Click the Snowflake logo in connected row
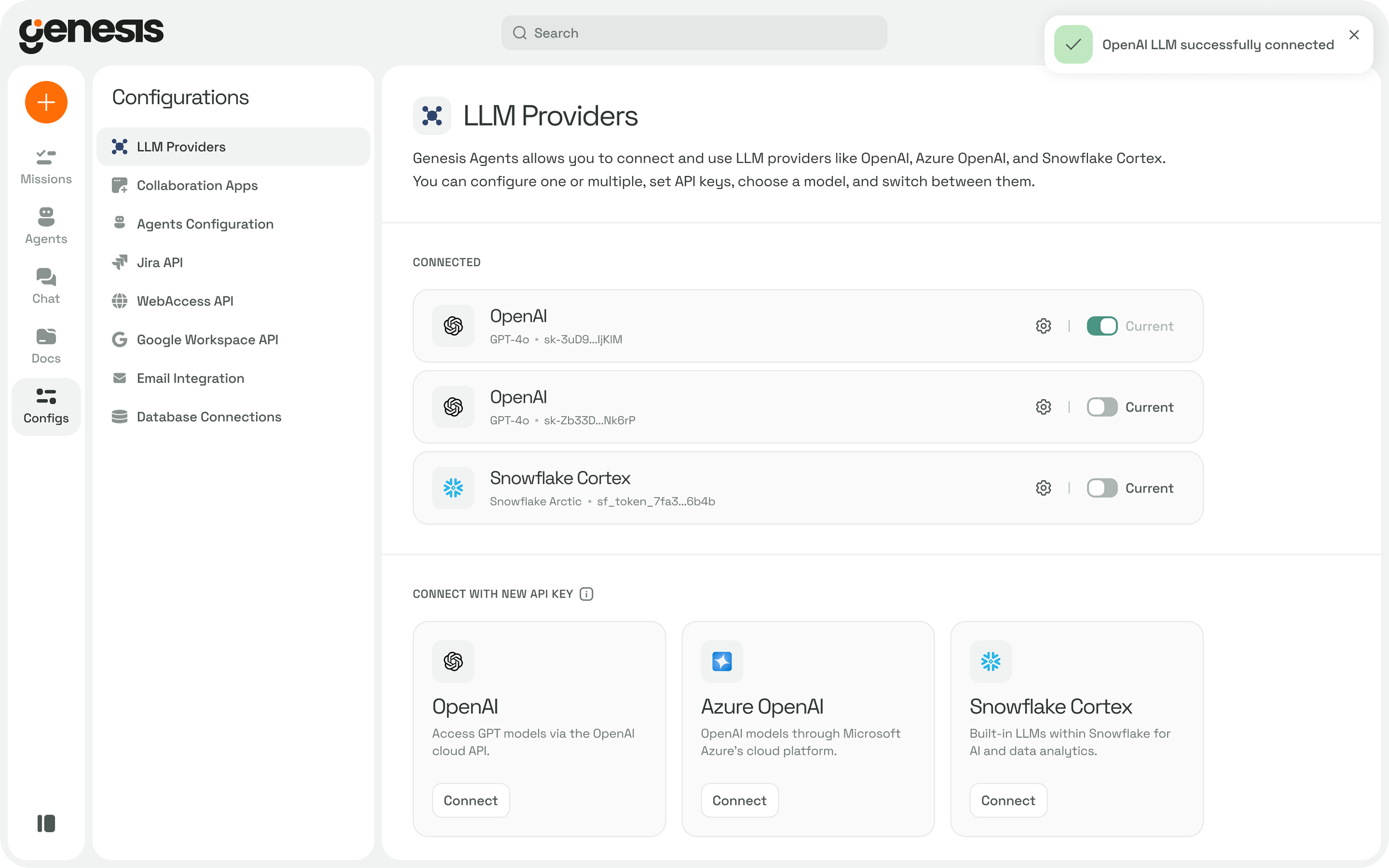 tap(453, 488)
